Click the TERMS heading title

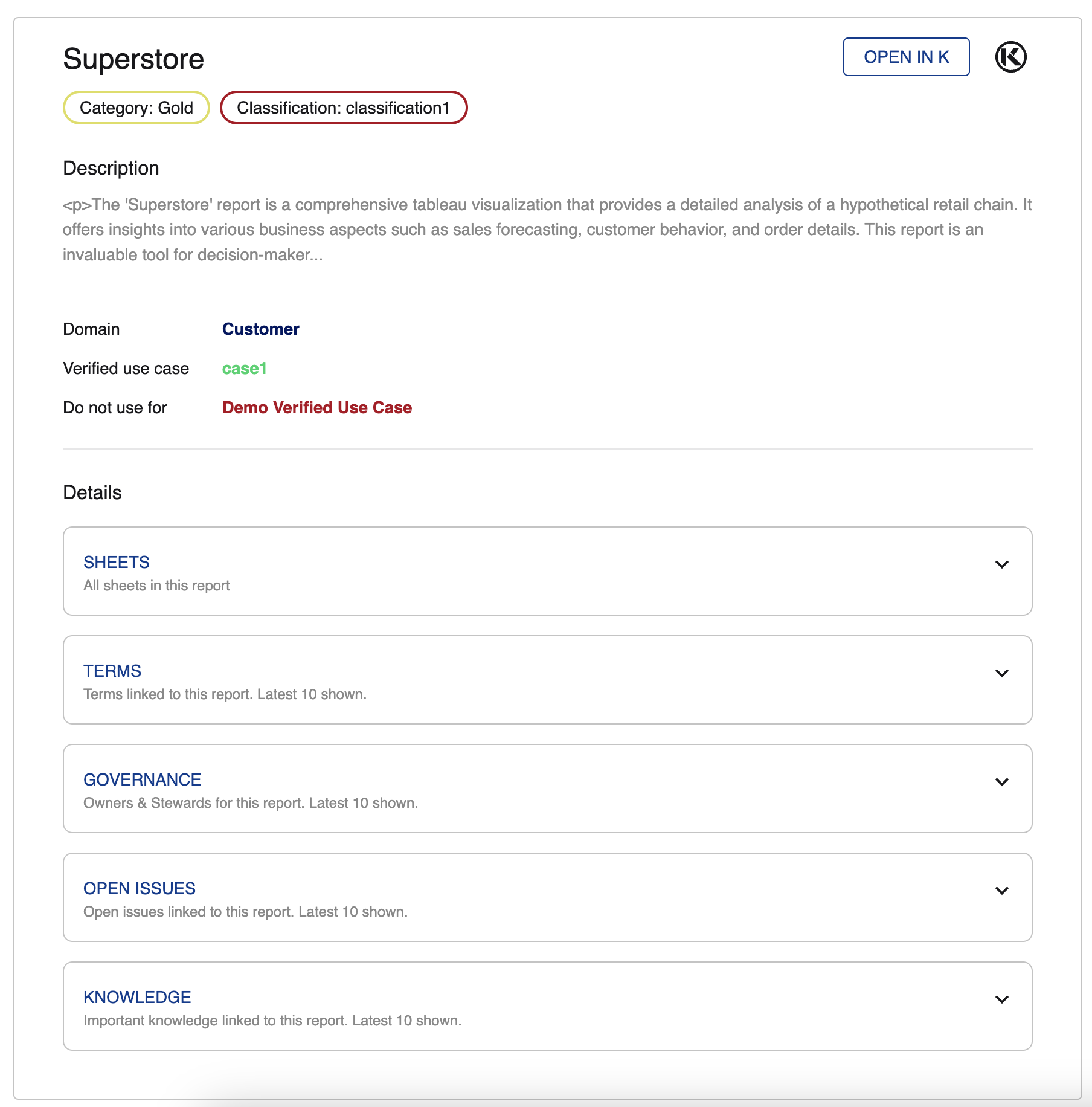112,671
